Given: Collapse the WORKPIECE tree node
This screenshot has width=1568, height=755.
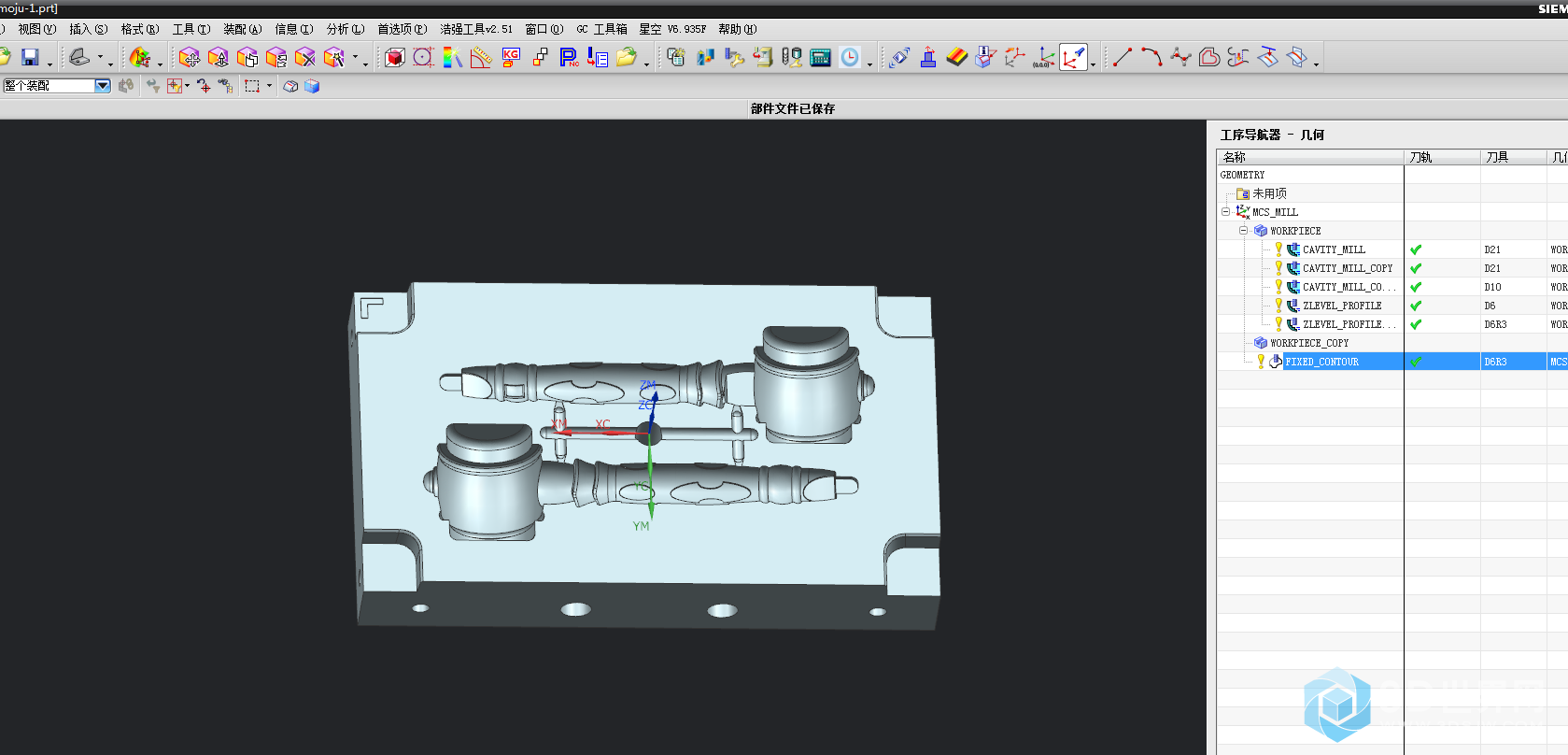Looking at the screenshot, I should pos(1243,231).
